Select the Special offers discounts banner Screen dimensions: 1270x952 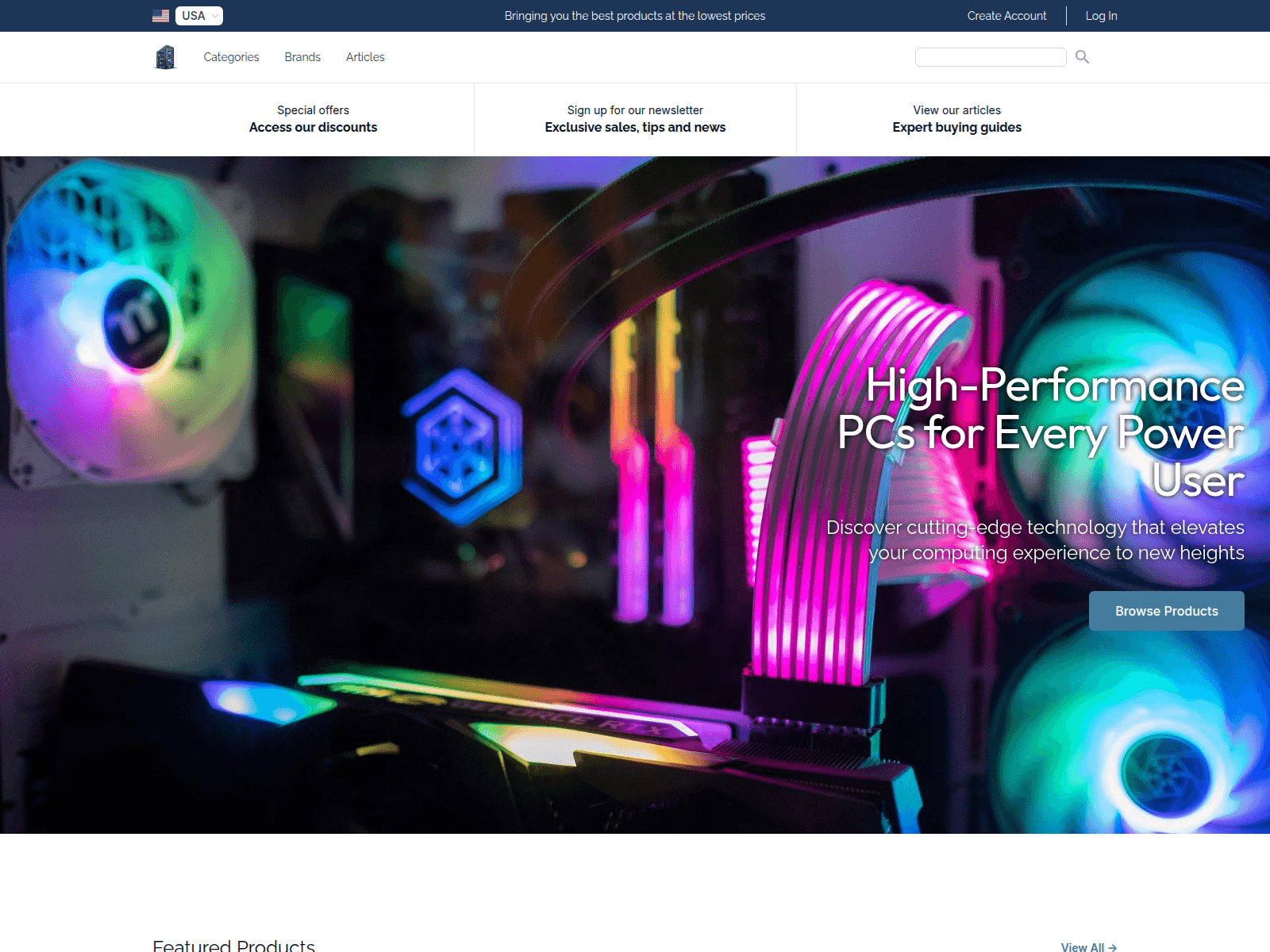314,119
